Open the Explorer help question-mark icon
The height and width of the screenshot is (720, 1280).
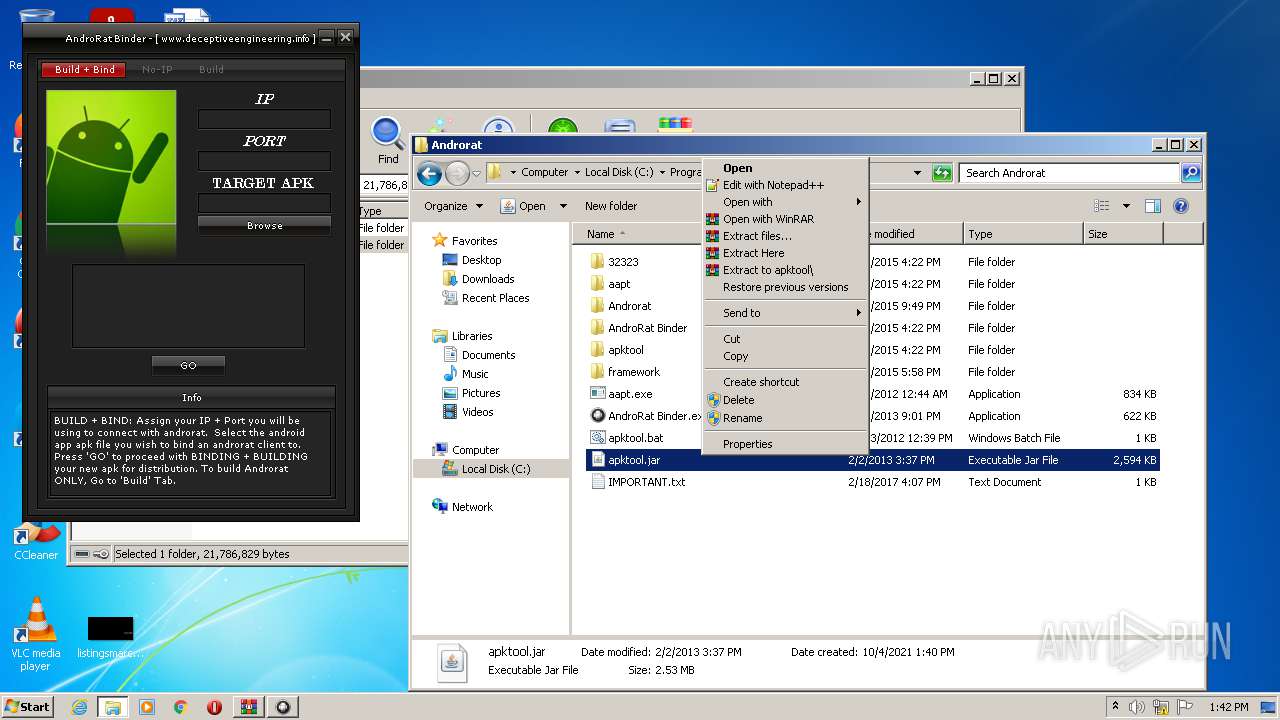tap(1180, 206)
